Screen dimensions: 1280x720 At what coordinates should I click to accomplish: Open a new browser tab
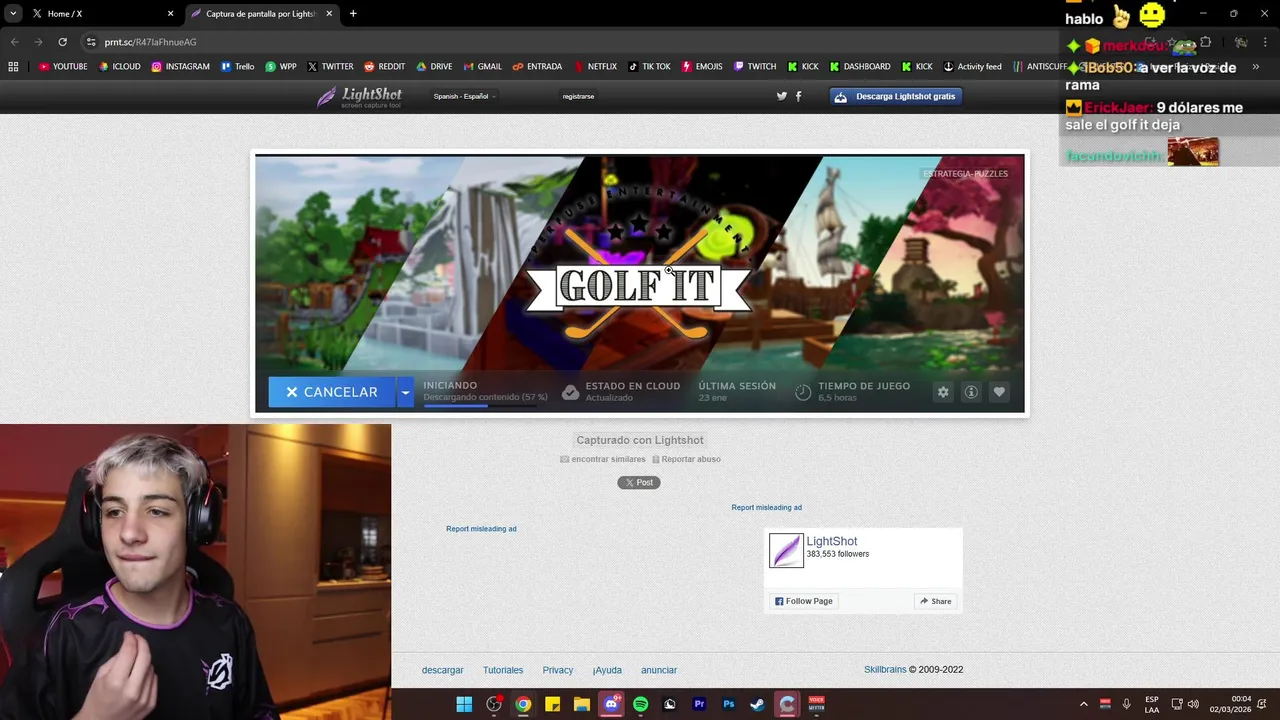(x=353, y=14)
